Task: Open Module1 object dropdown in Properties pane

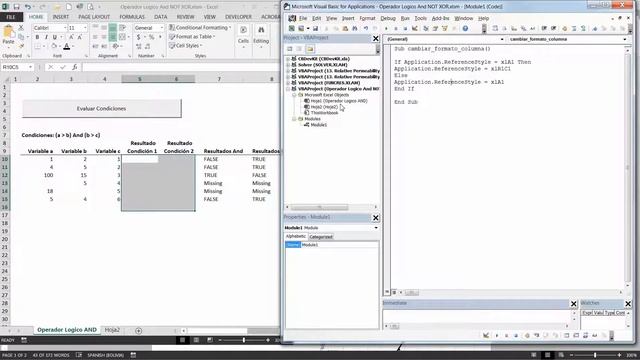Action: tap(376, 228)
